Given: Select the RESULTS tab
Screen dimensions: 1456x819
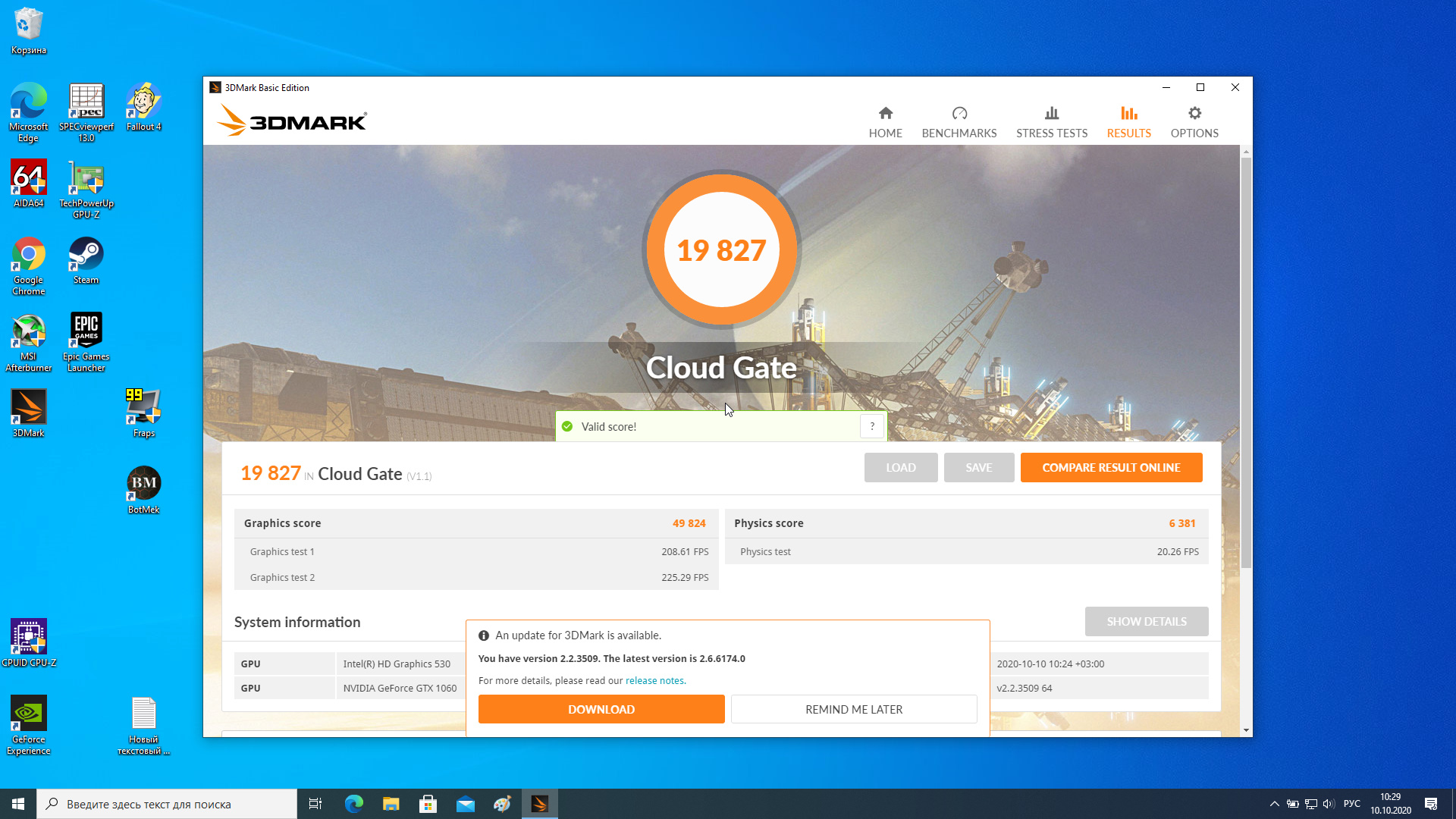Looking at the screenshot, I should click(x=1128, y=122).
